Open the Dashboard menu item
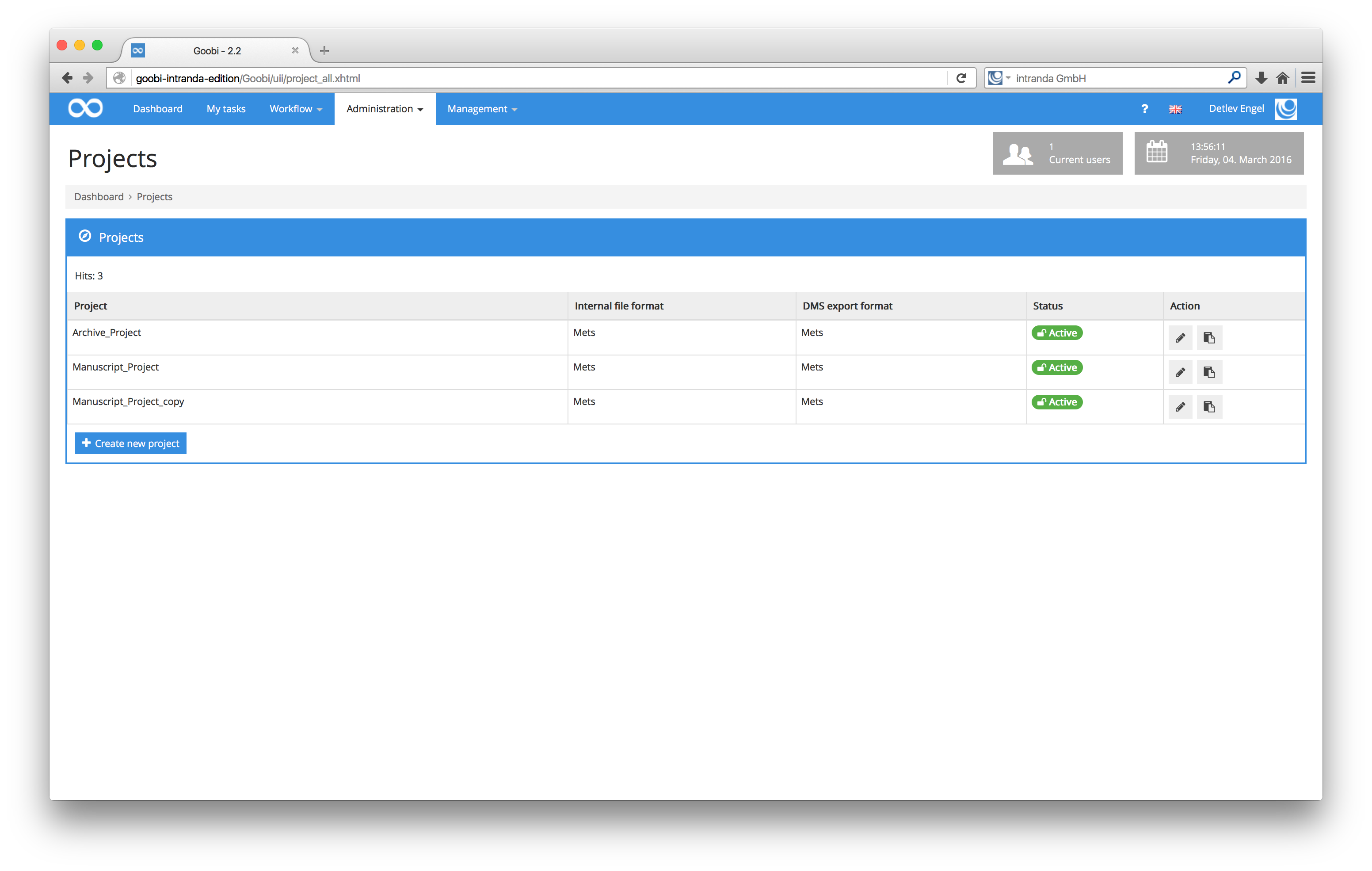 158,109
